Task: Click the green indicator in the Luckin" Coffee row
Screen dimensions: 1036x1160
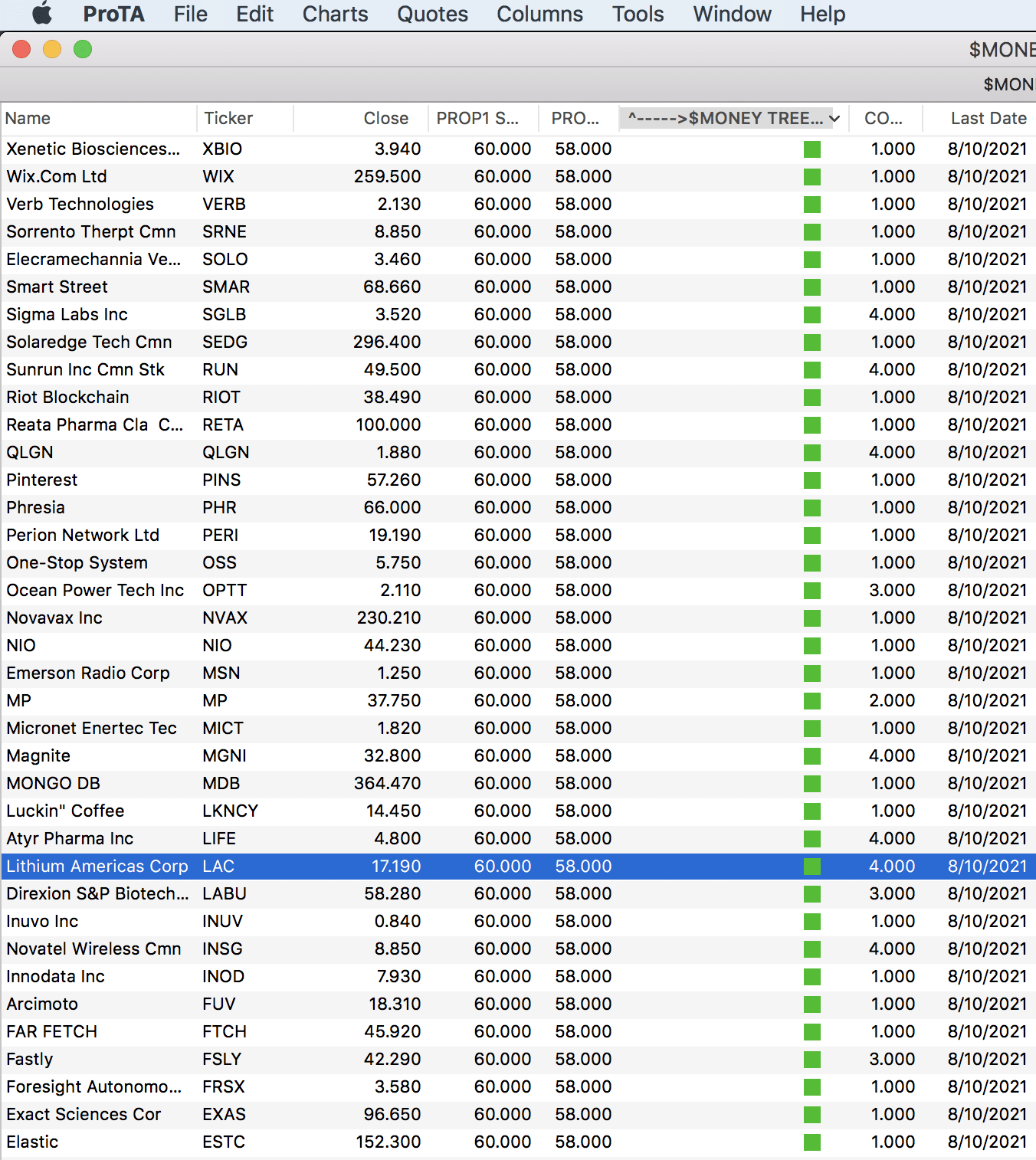Action: pos(812,811)
